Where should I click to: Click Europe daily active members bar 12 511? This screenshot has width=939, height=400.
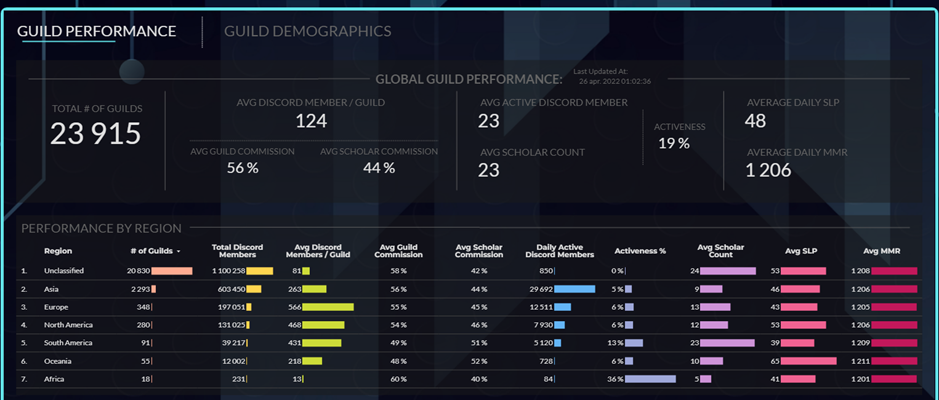click(x=562, y=307)
